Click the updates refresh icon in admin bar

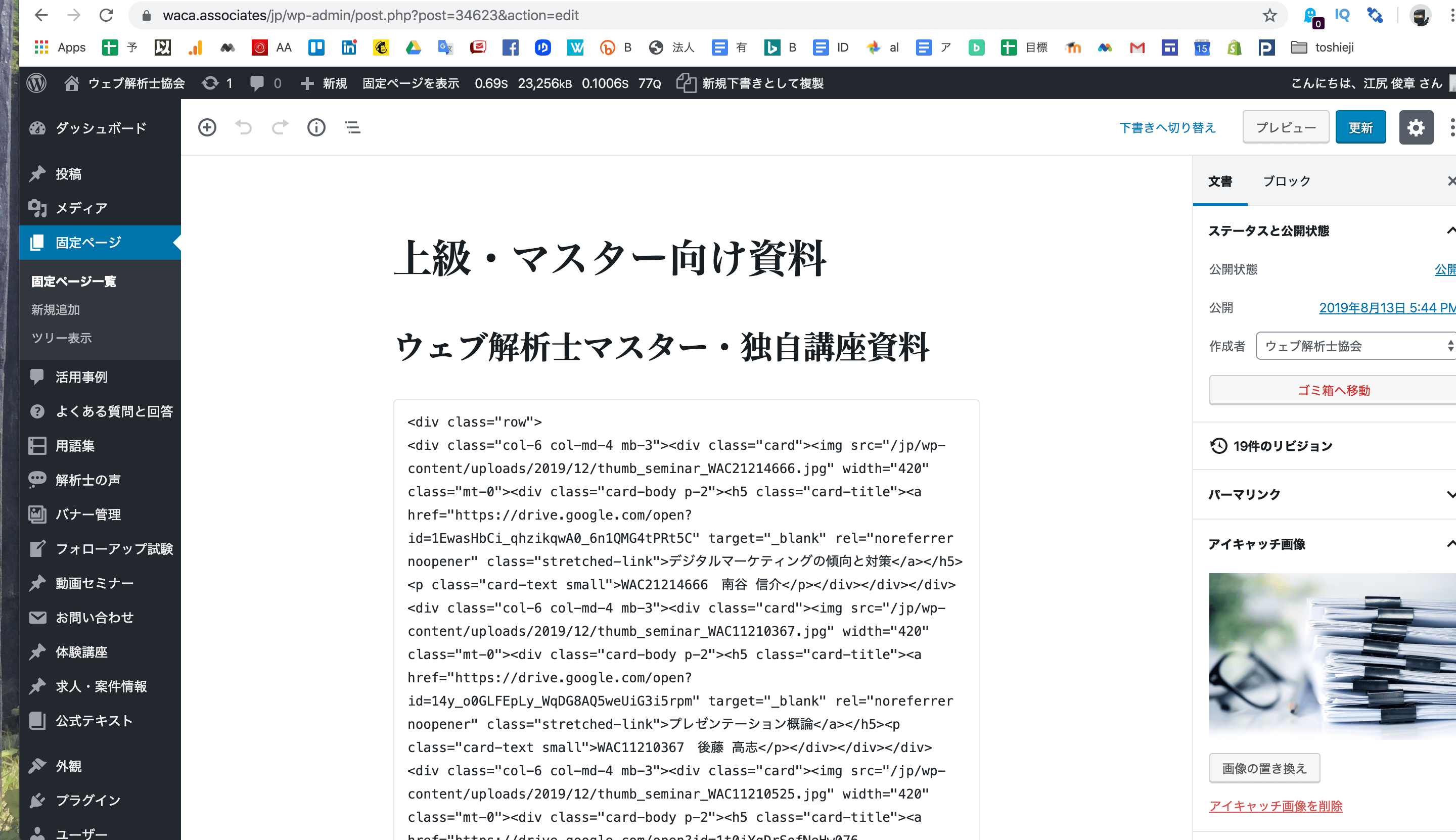tap(210, 83)
